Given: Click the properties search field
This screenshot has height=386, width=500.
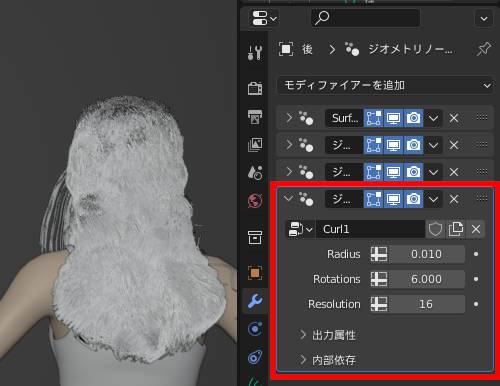Looking at the screenshot, I should point(365,18).
